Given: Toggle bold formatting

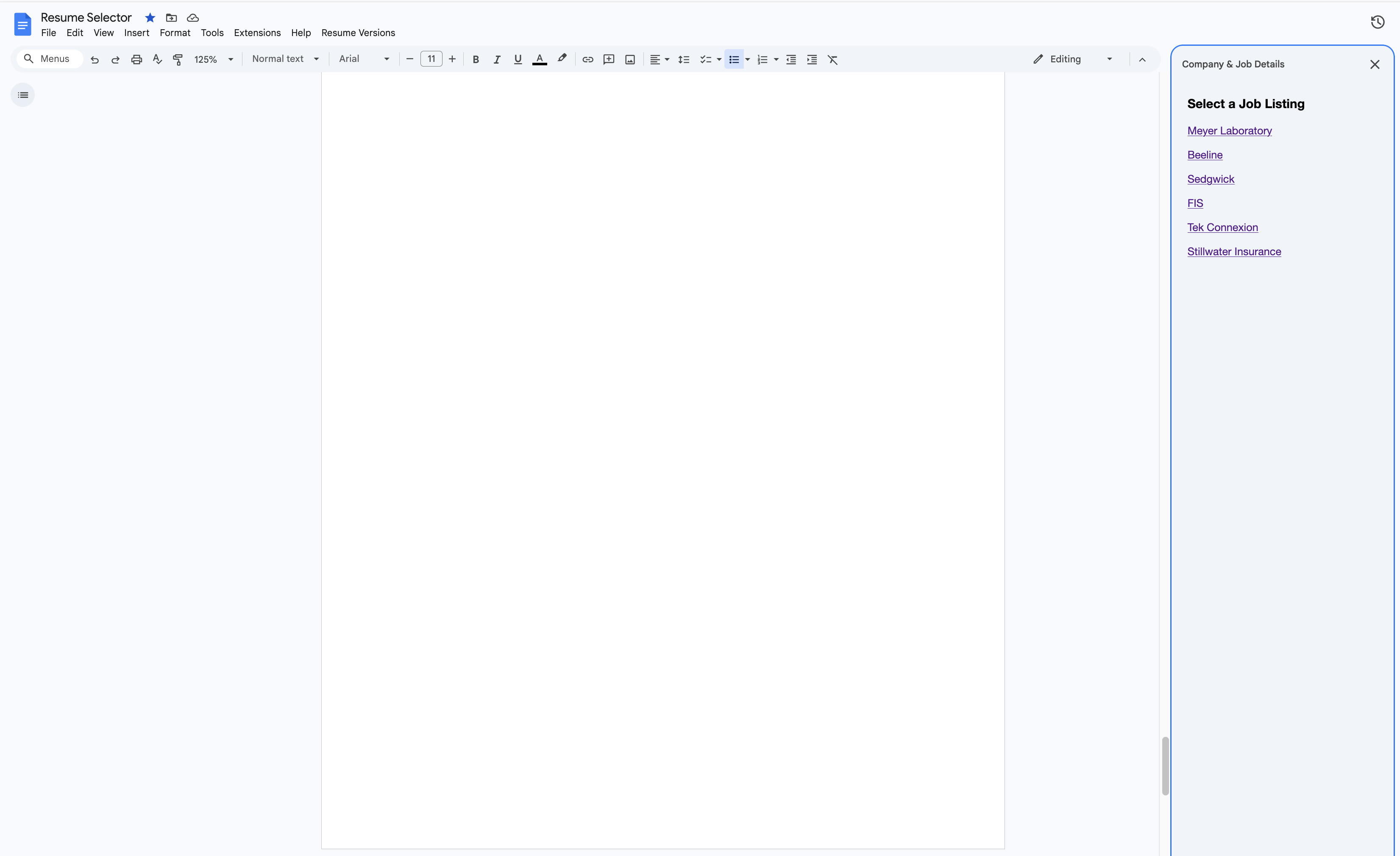Looking at the screenshot, I should 476,59.
